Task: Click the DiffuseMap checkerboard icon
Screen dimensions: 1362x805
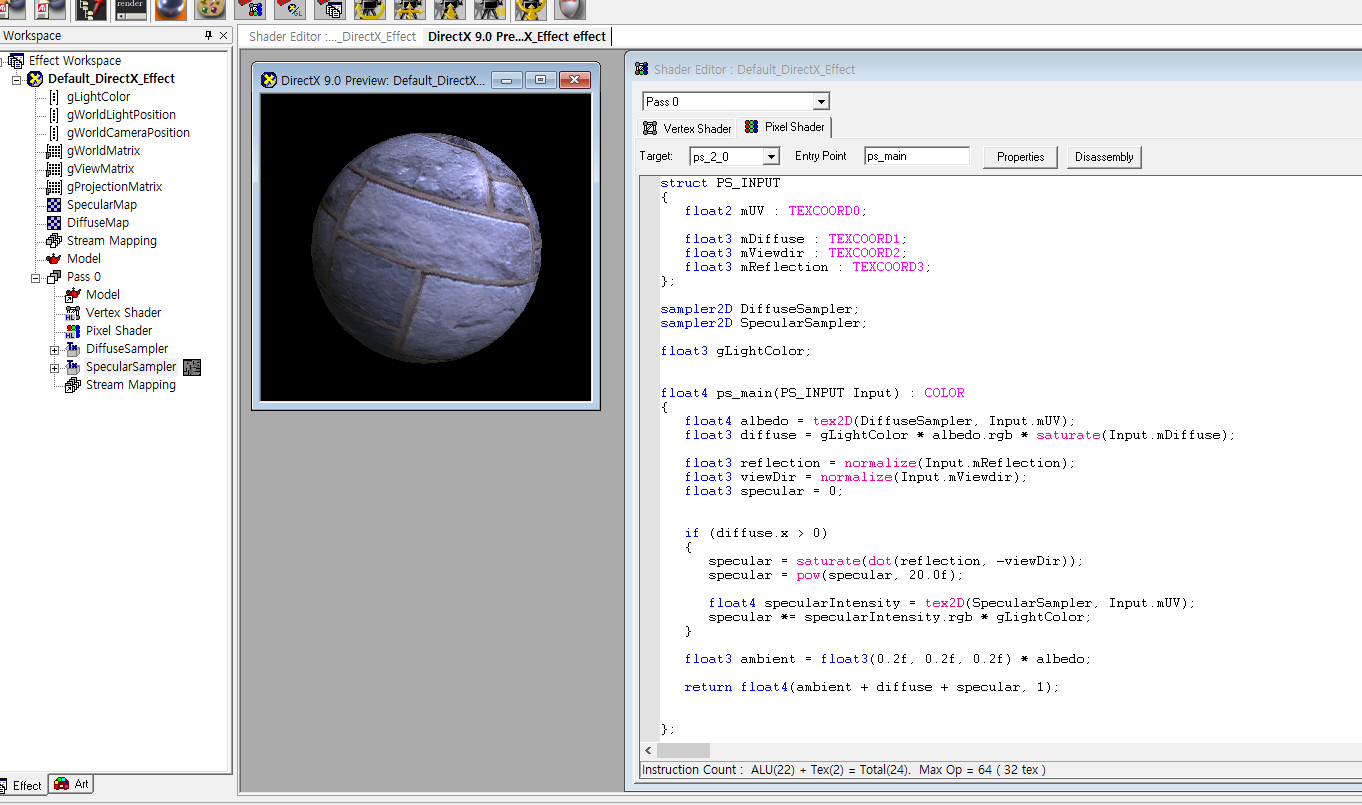Action: (x=54, y=223)
